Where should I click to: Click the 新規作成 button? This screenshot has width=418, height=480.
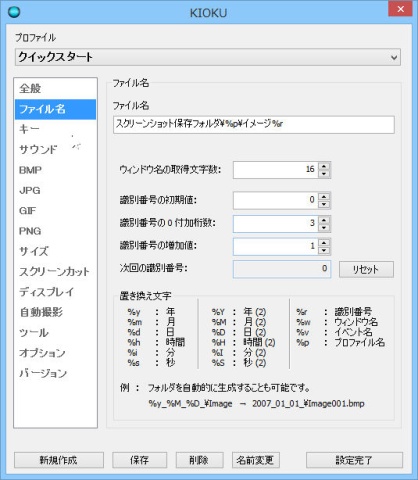pos(59,460)
